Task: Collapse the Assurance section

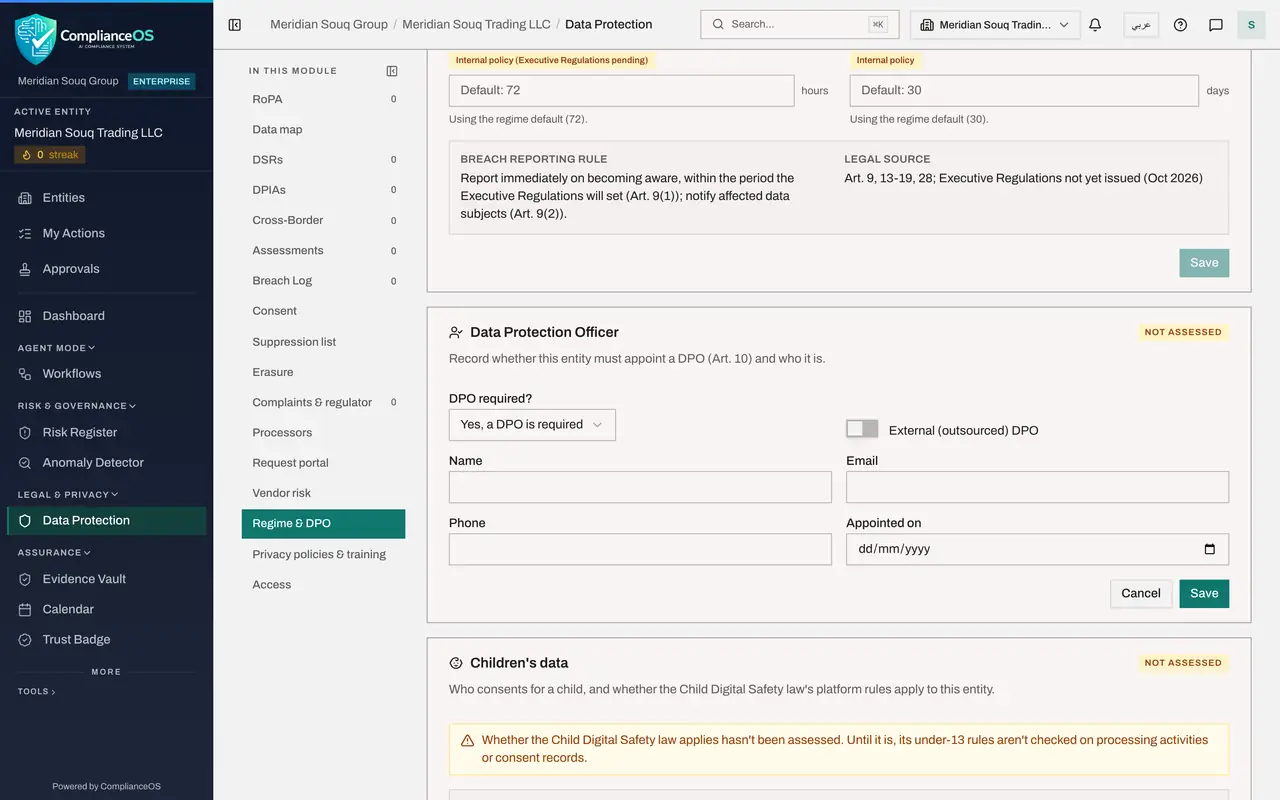Action: click(x=54, y=552)
